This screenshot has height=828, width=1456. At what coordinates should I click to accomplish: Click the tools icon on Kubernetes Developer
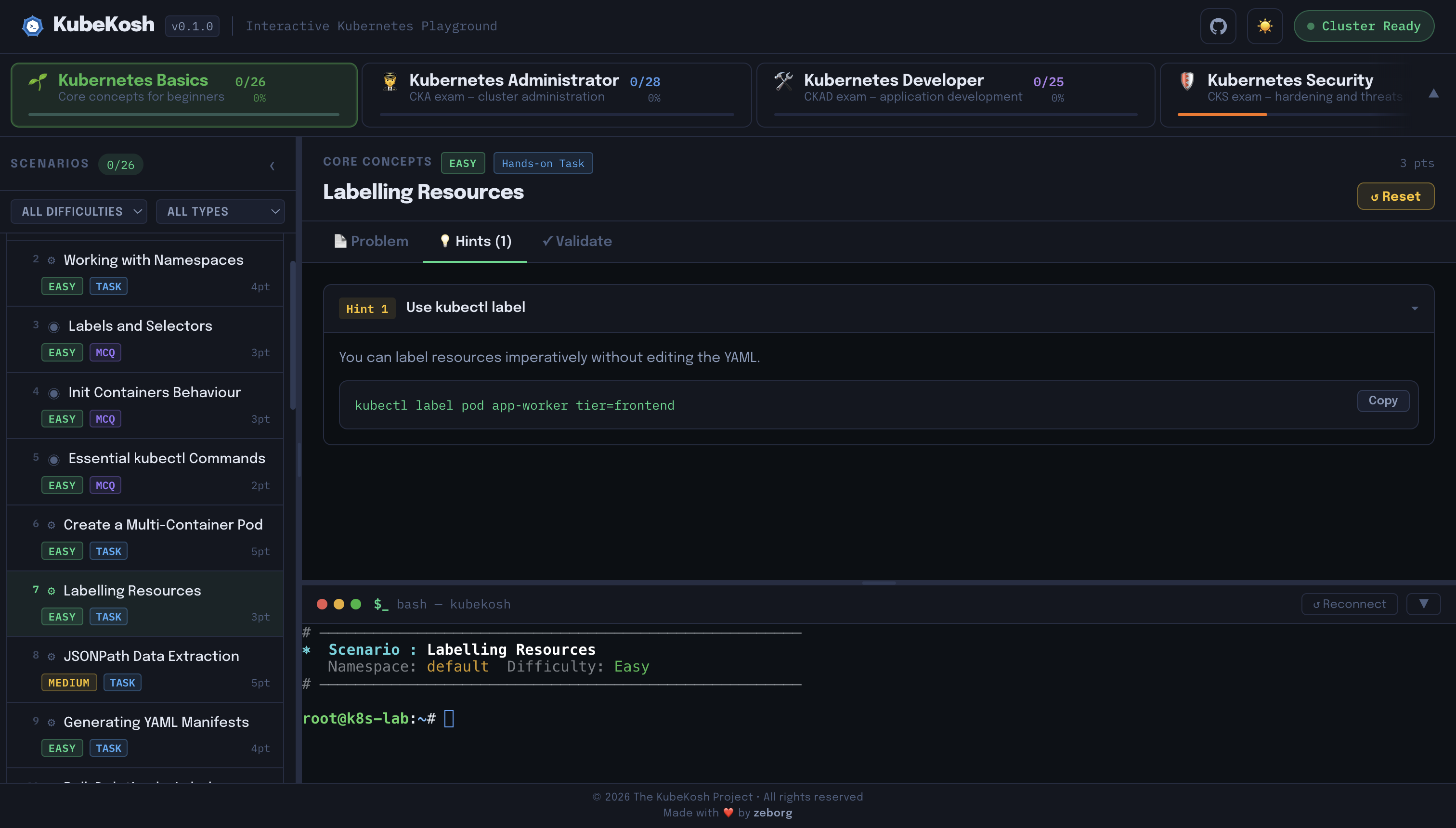(x=784, y=81)
